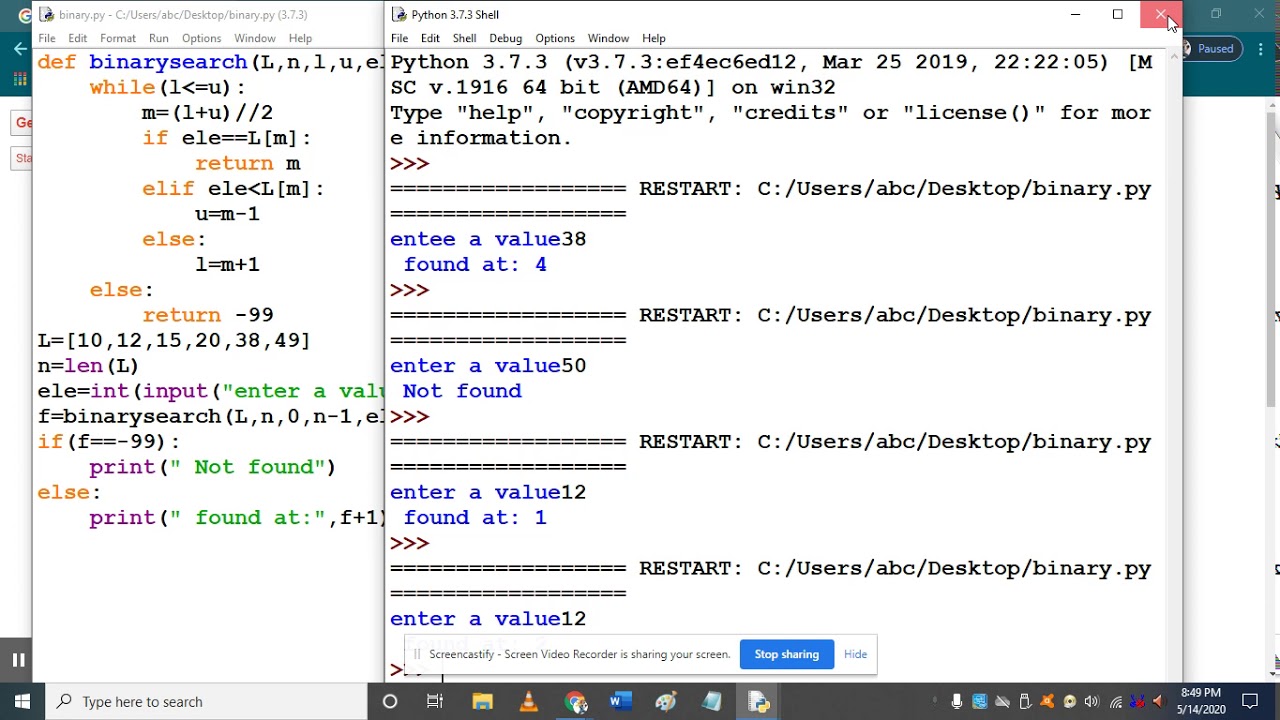Open Format menu in binary.py editor
Image resolution: width=1280 pixels, height=720 pixels.
tap(117, 38)
